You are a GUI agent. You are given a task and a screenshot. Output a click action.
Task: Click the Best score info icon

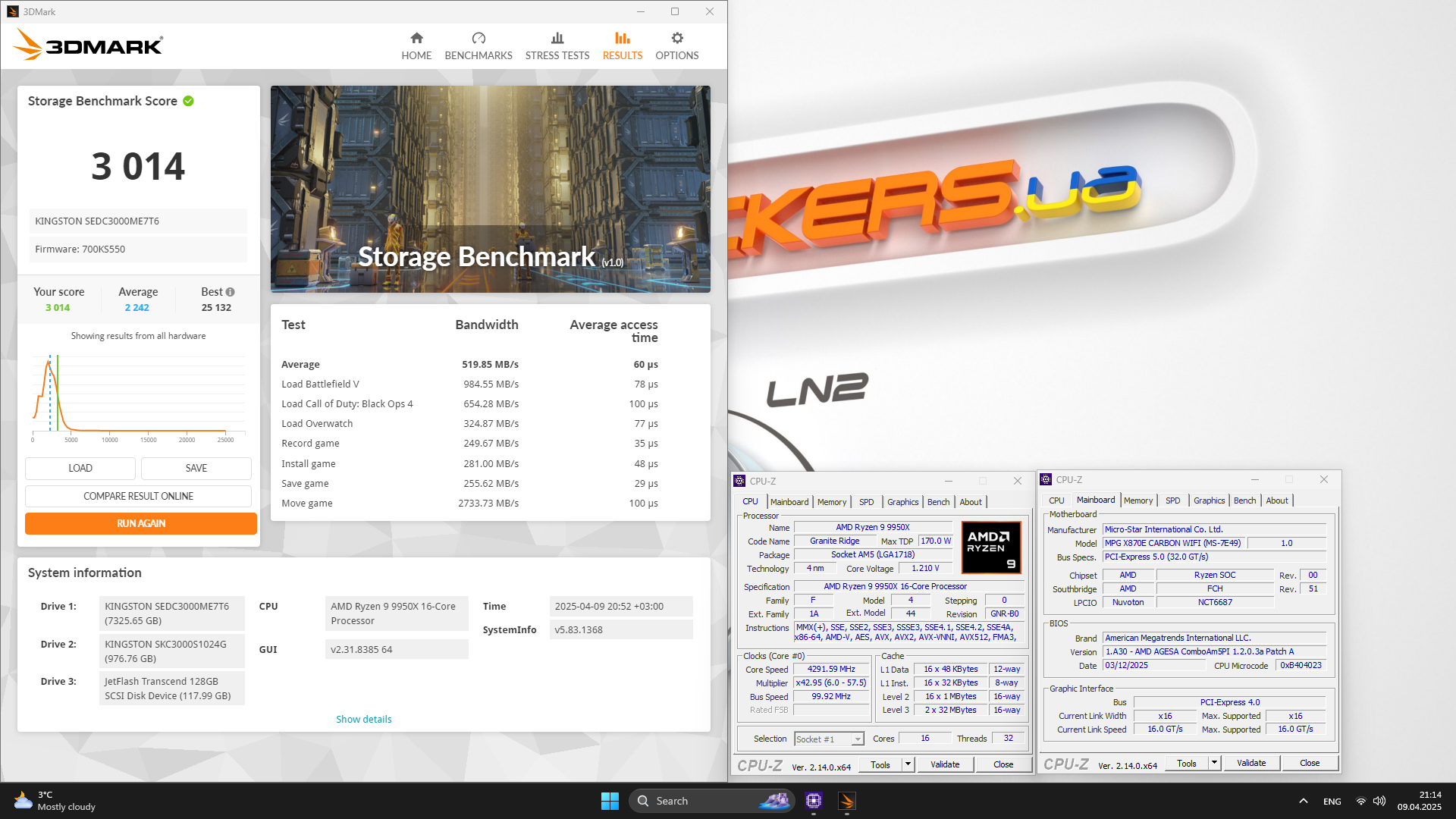point(231,292)
